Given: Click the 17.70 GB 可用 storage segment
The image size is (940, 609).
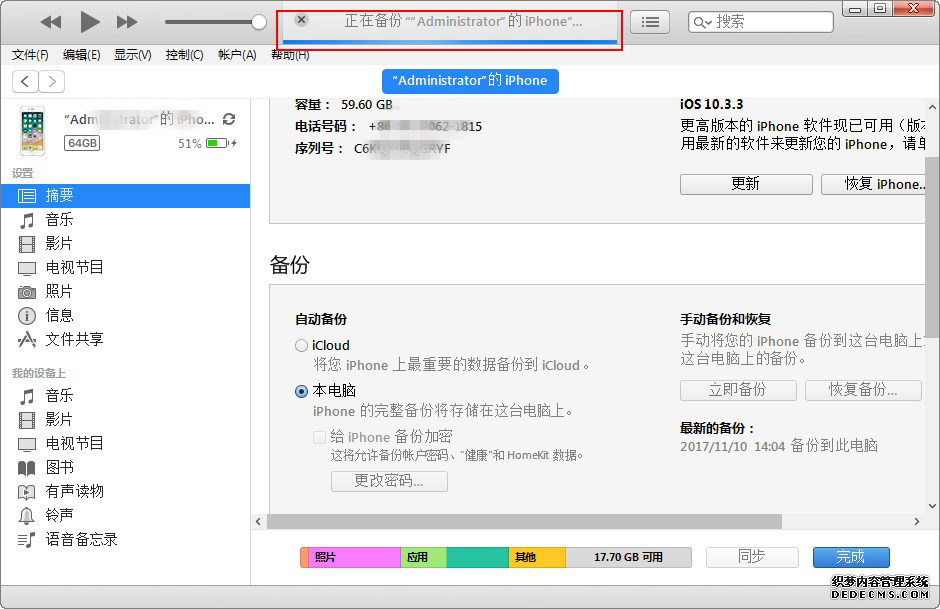Looking at the screenshot, I should (x=628, y=557).
